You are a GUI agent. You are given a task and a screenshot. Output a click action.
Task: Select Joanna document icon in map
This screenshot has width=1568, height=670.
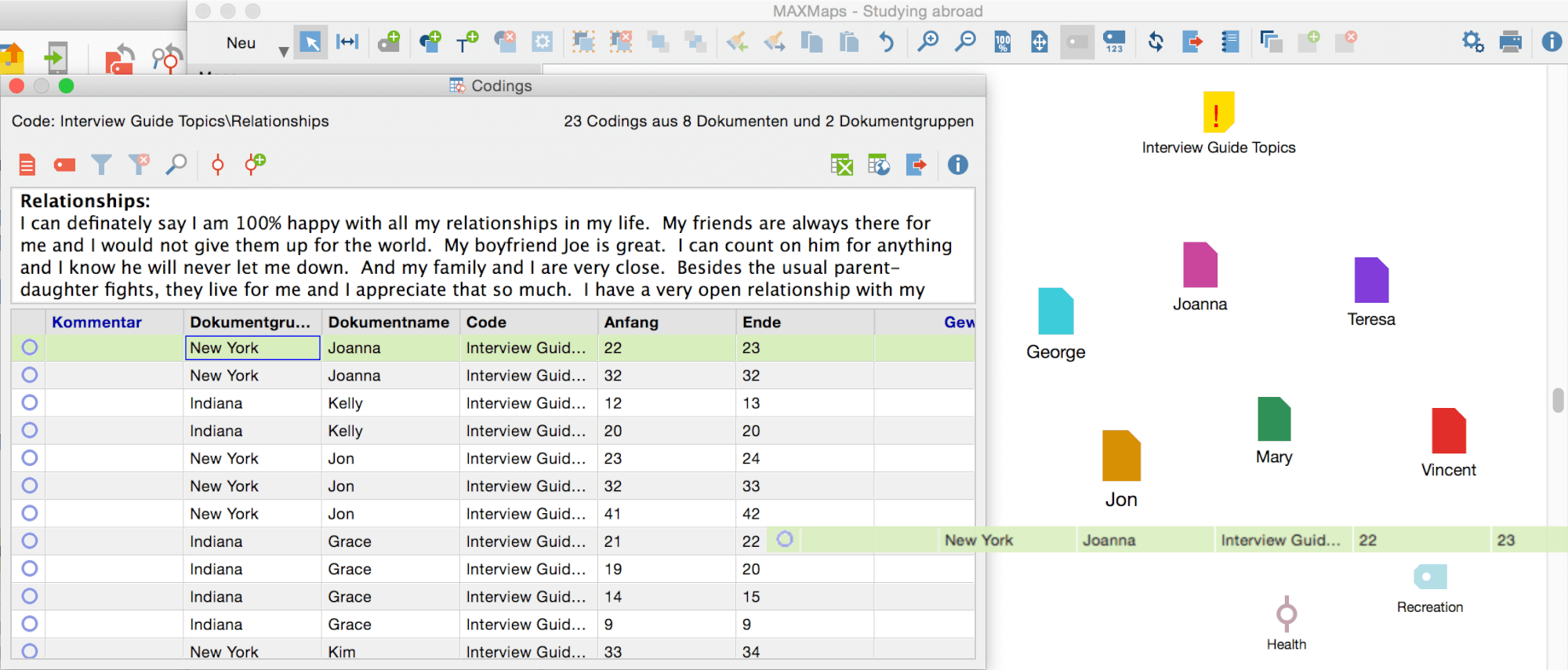click(x=1200, y=265)
